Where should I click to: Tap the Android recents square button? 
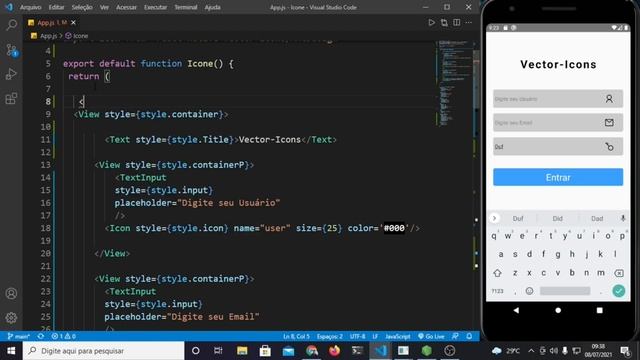[x=600, y=310]
